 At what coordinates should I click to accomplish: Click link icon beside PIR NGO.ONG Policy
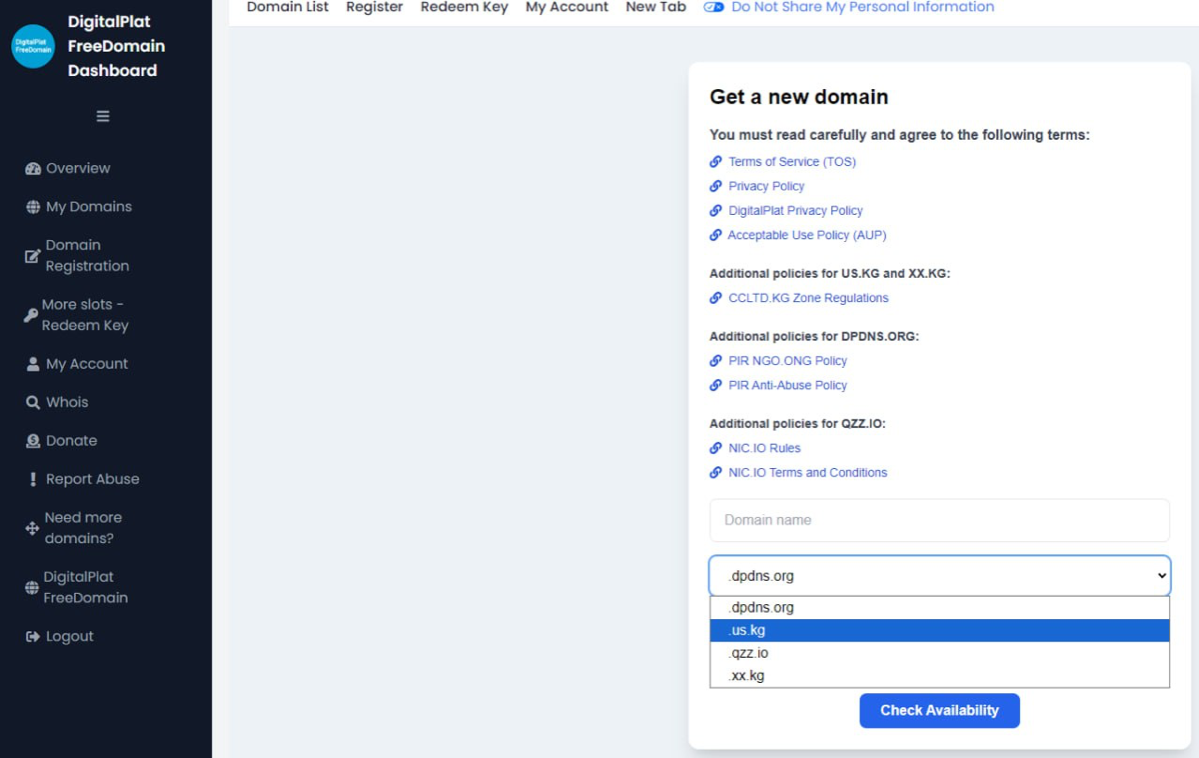pyautogui.click(x=716, y=360)
